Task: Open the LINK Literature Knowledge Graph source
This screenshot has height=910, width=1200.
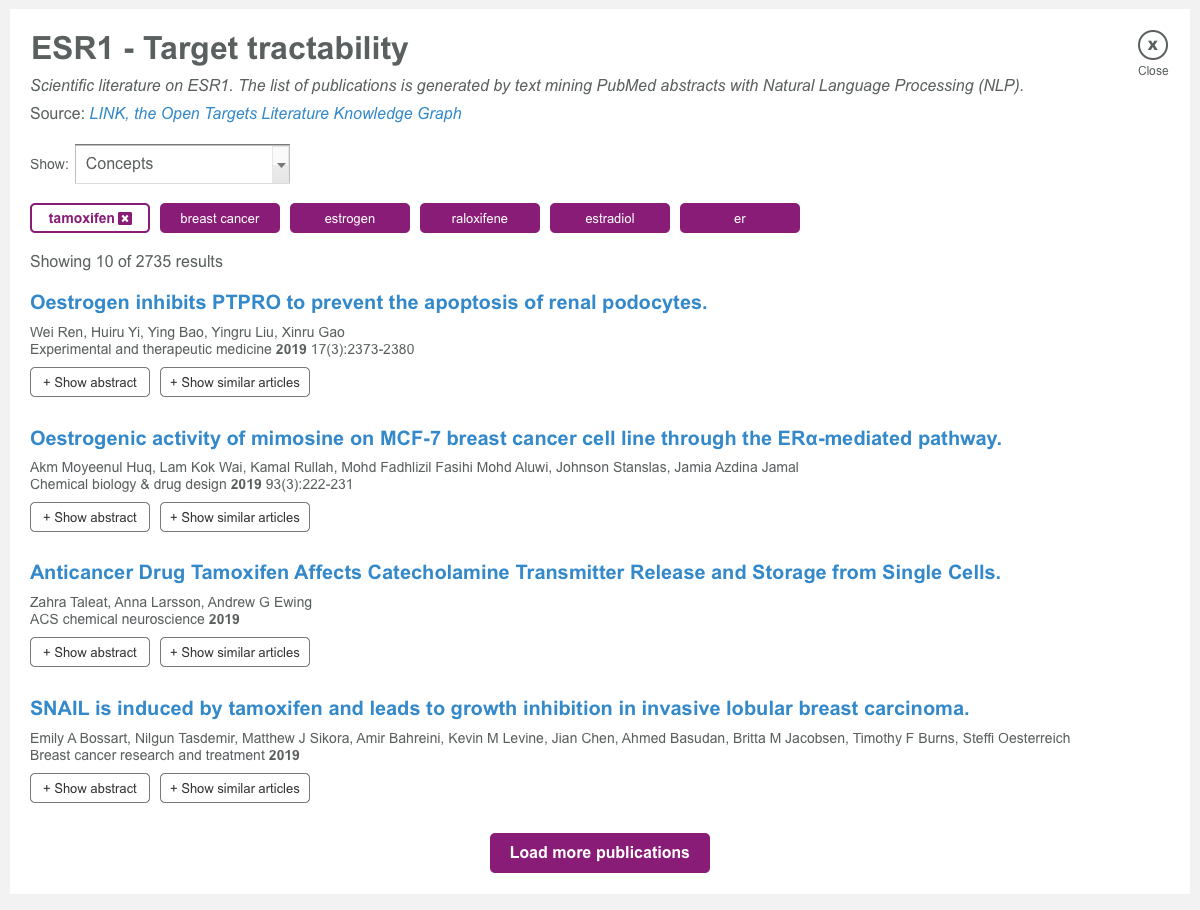Action: [x=274, y=113]
